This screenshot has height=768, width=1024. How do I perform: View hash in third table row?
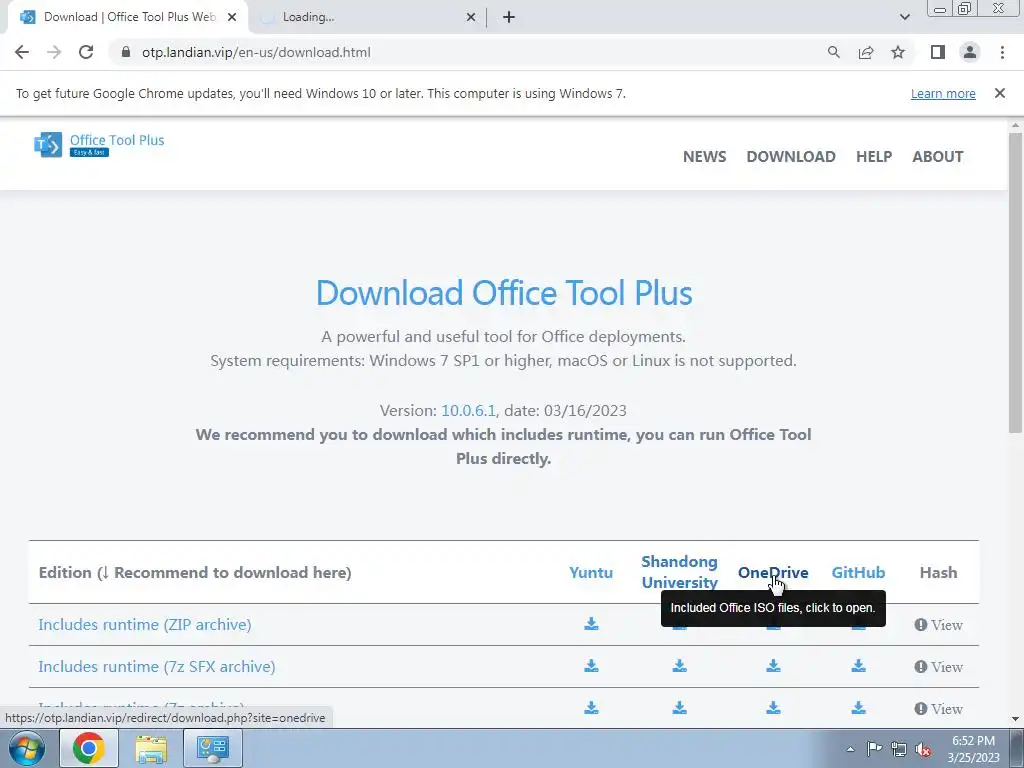[938, 709]
